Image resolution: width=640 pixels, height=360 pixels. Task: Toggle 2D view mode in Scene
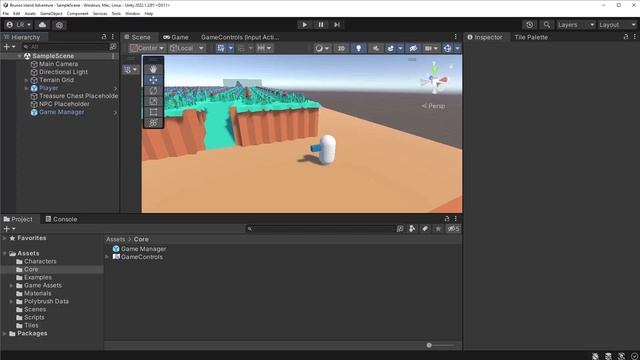coord(341,48)
